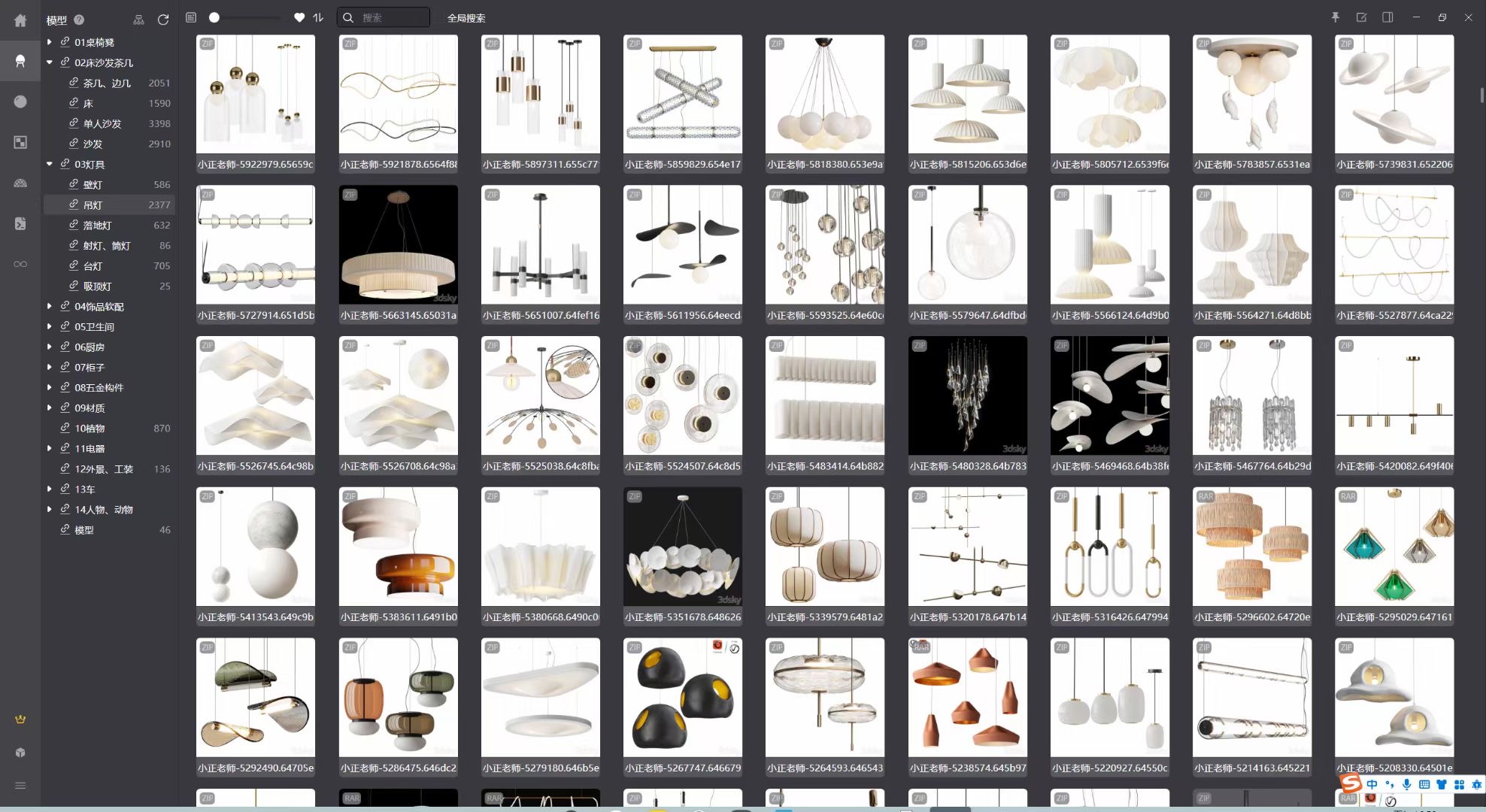Click the infinity icon in left sidebar
The width and height of the screenshot is (1486, 812).
[x=20, y=264]
